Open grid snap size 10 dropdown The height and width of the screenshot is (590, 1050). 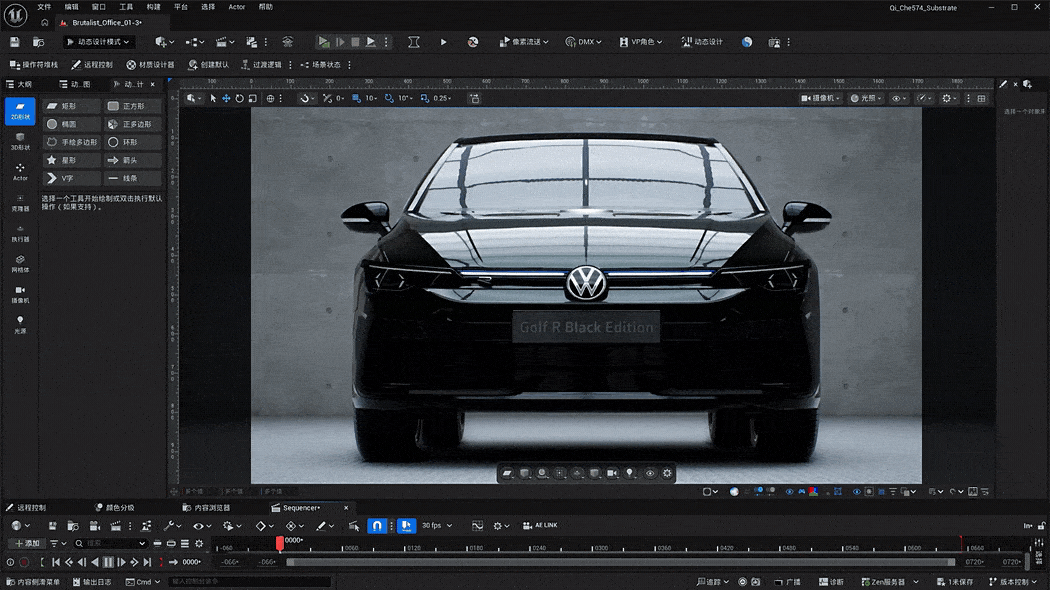(372, 98)
